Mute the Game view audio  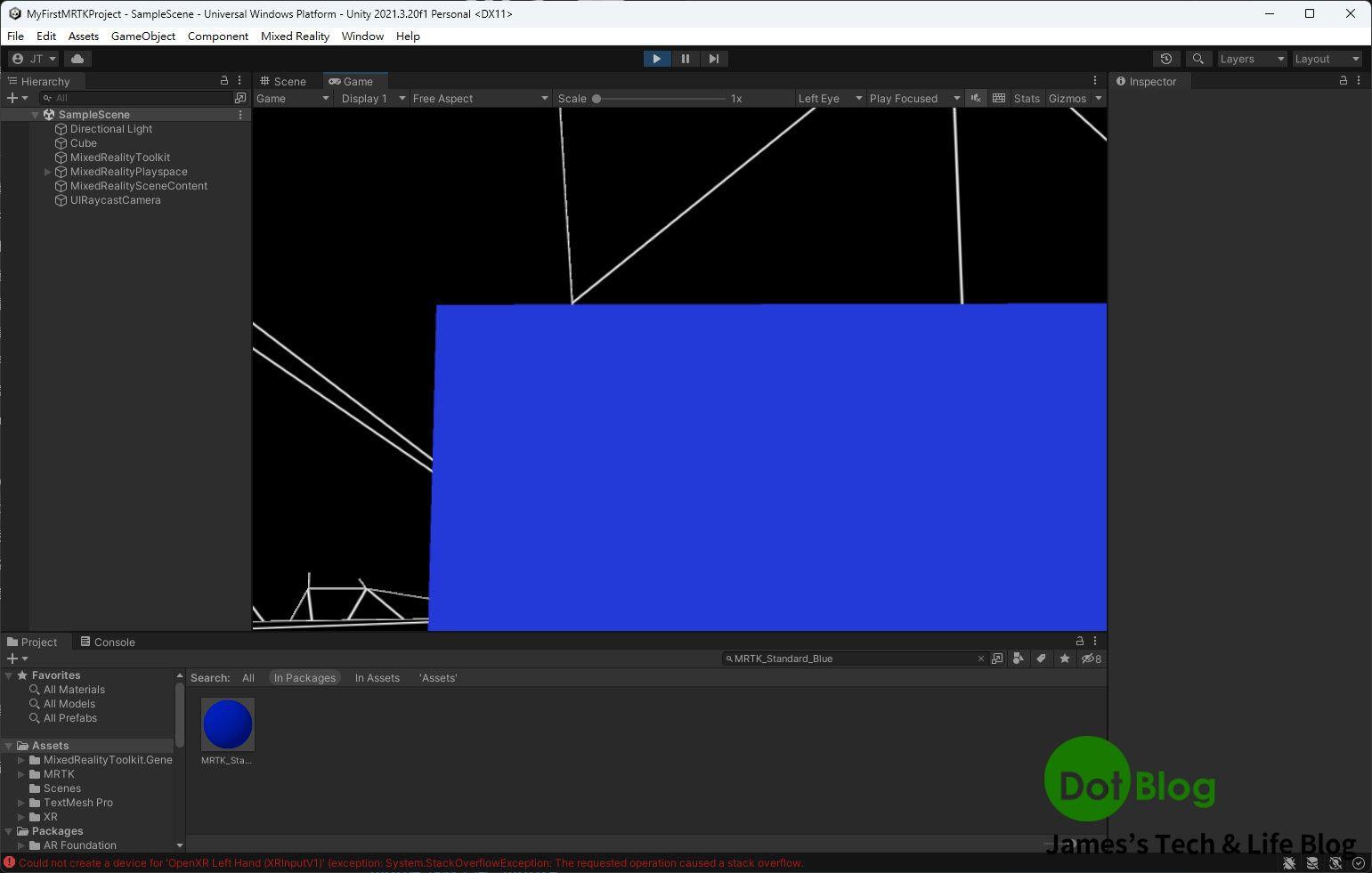pyautogui.click(x=976, y=98)
